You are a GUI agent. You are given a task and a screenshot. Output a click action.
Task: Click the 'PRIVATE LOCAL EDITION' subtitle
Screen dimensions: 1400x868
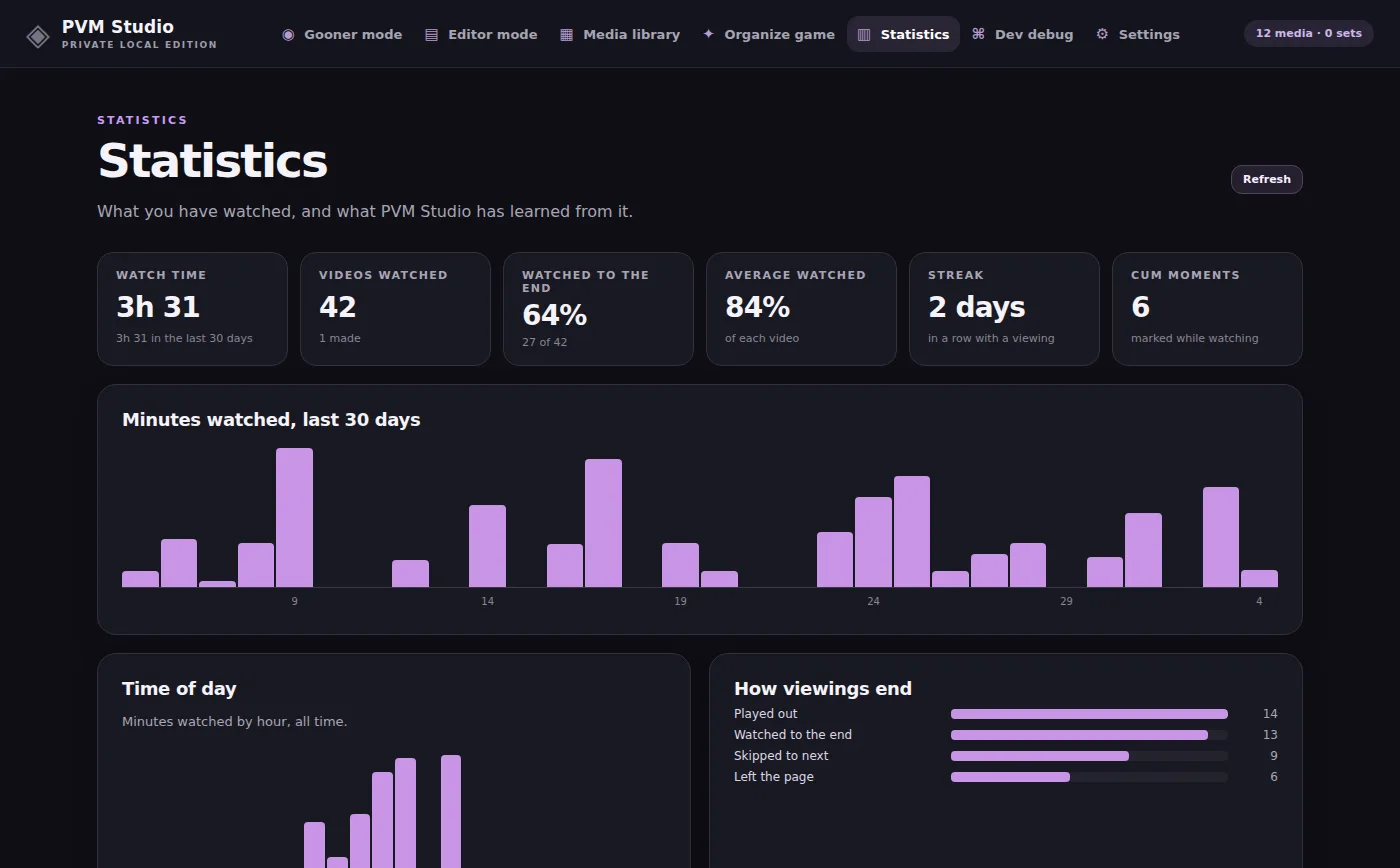[x=139, y=45]
